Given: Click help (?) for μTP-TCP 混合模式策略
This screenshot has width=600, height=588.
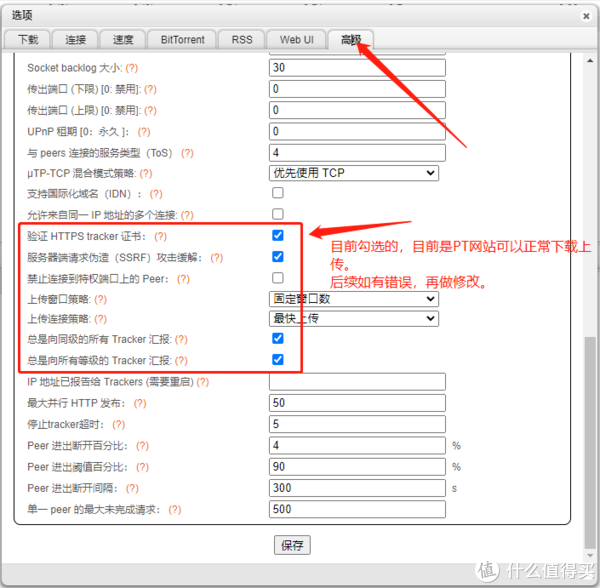Looking at the screenshot, I should pos(146,174).
